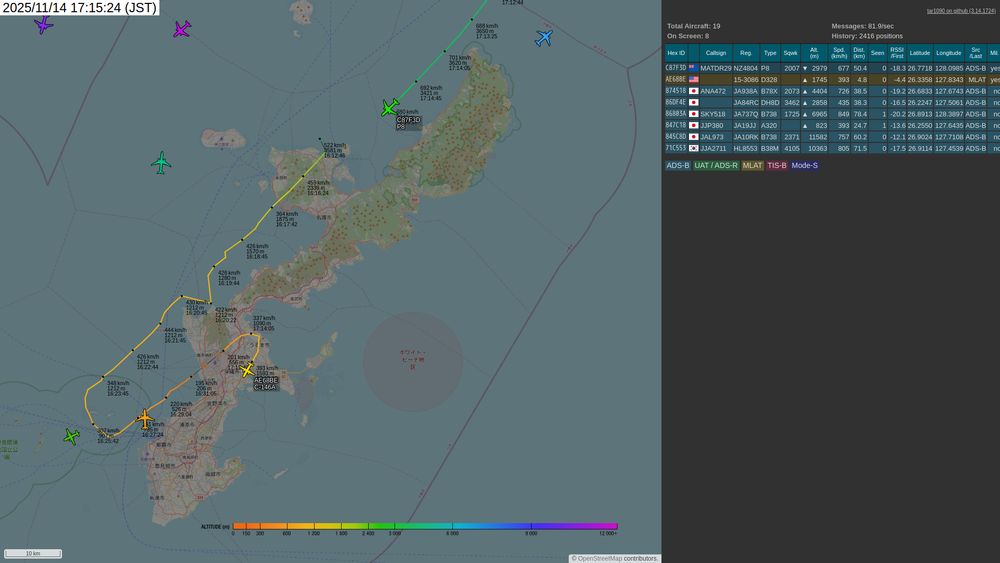Click the Mode-S source legend tag
This screenshot has width=1000, height=563.
(x=804, y=165)
